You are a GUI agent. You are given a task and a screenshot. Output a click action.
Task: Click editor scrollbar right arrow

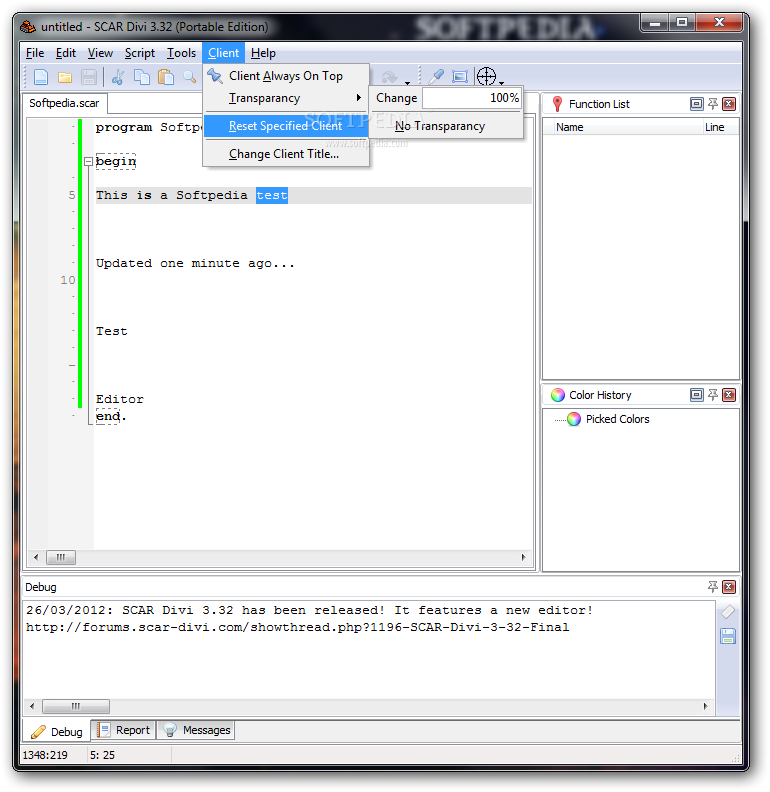523,558
